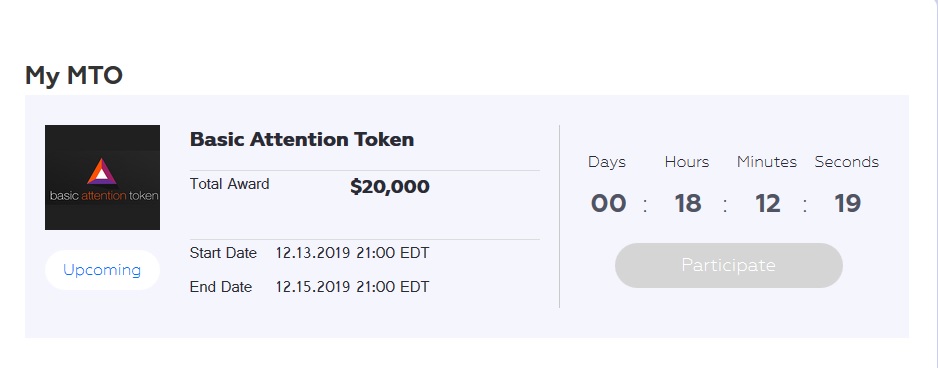Click the BAT triangle icon in logo
This screenshot has width=938, height=368.
[x=102, y=172]
